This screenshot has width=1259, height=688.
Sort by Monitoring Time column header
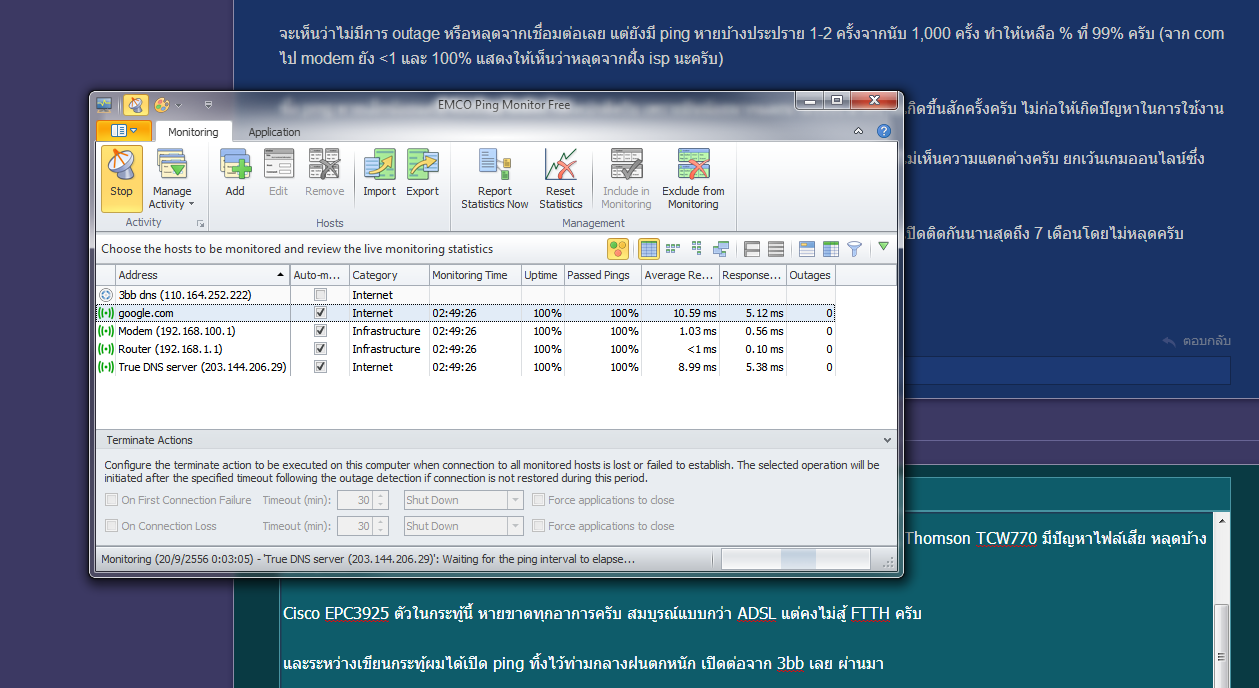point(475,275)
